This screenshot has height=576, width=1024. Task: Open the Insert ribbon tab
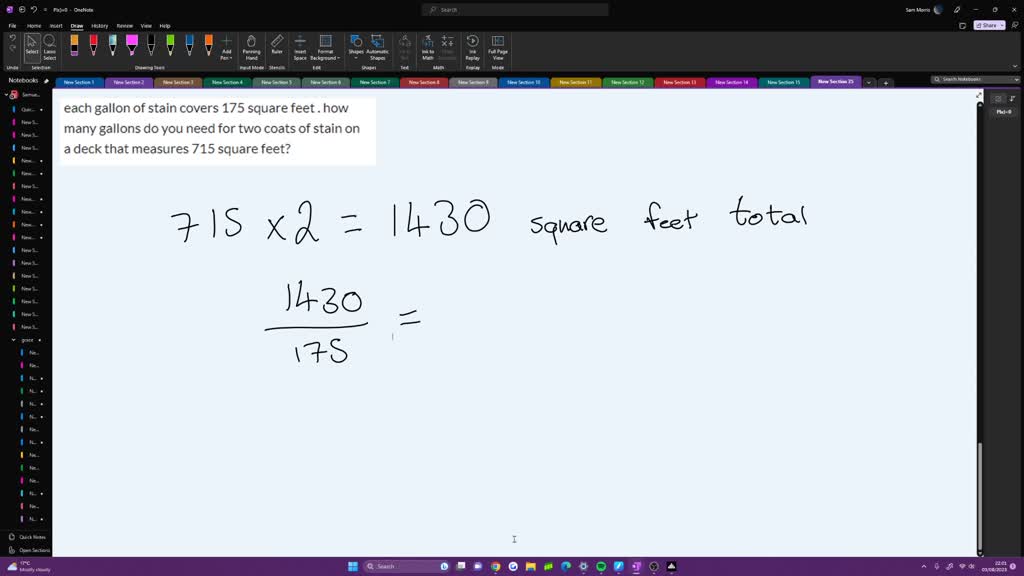[x=56, y=26]
